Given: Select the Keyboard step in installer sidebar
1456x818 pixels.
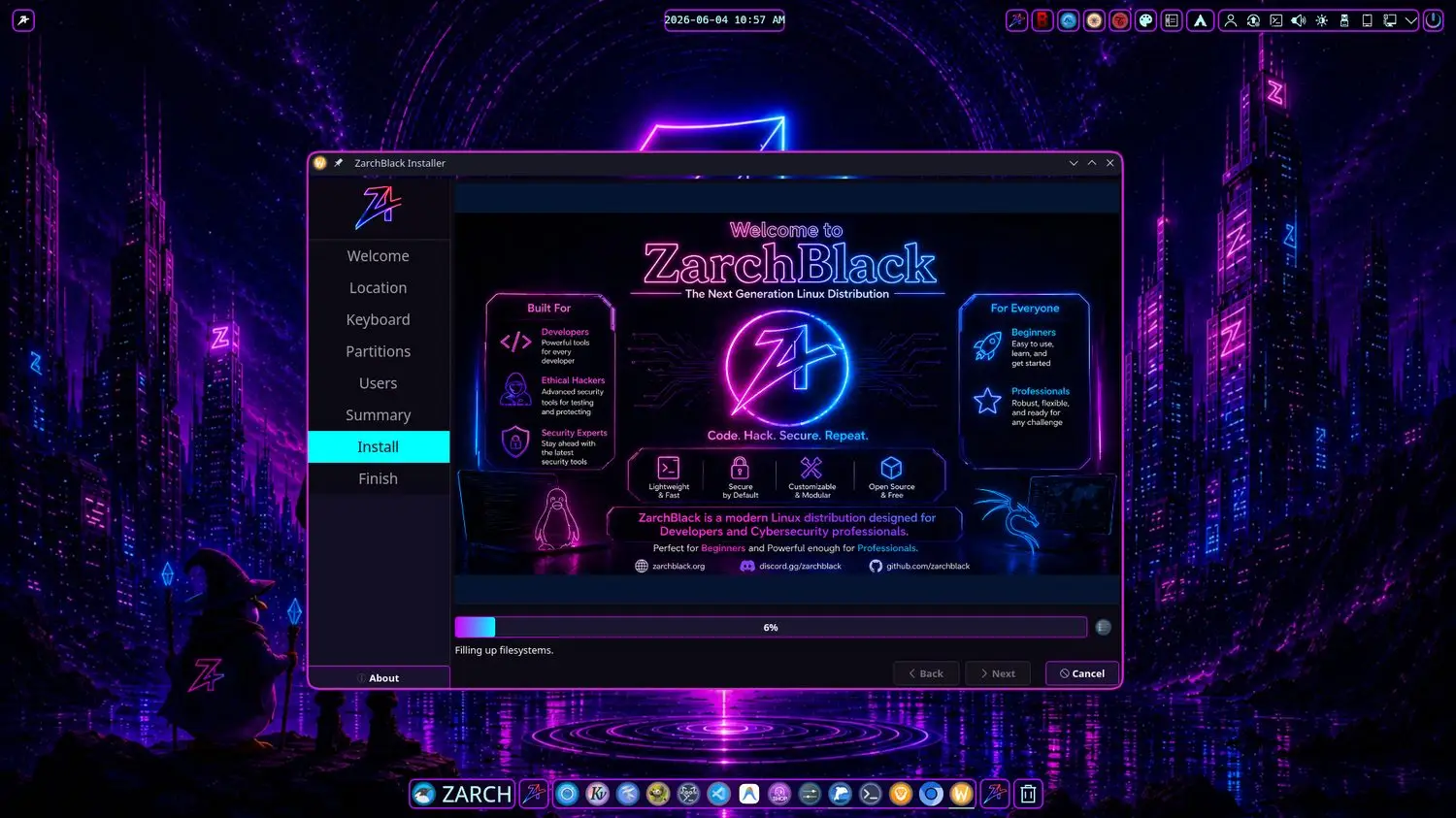Looking at the screenshot, I should pyautogui.click(x=379, y=320).
